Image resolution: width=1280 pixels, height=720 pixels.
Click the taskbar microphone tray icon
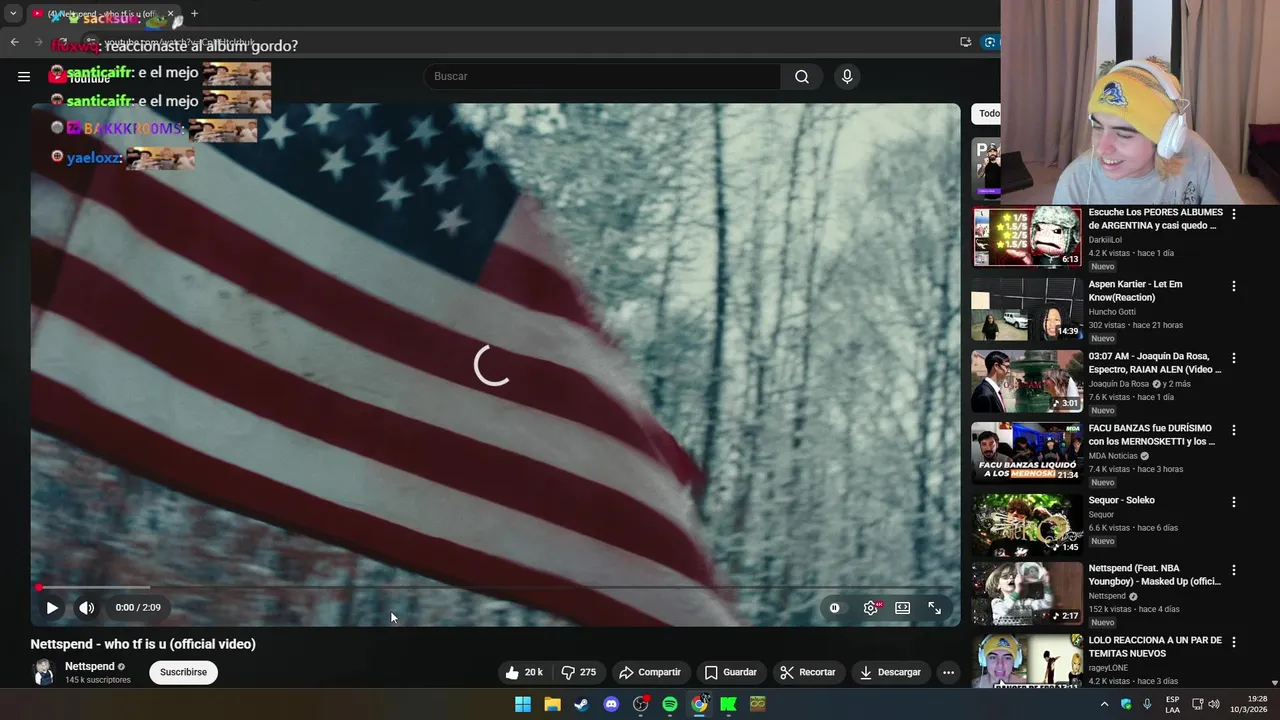click(x=1147, y=704)
